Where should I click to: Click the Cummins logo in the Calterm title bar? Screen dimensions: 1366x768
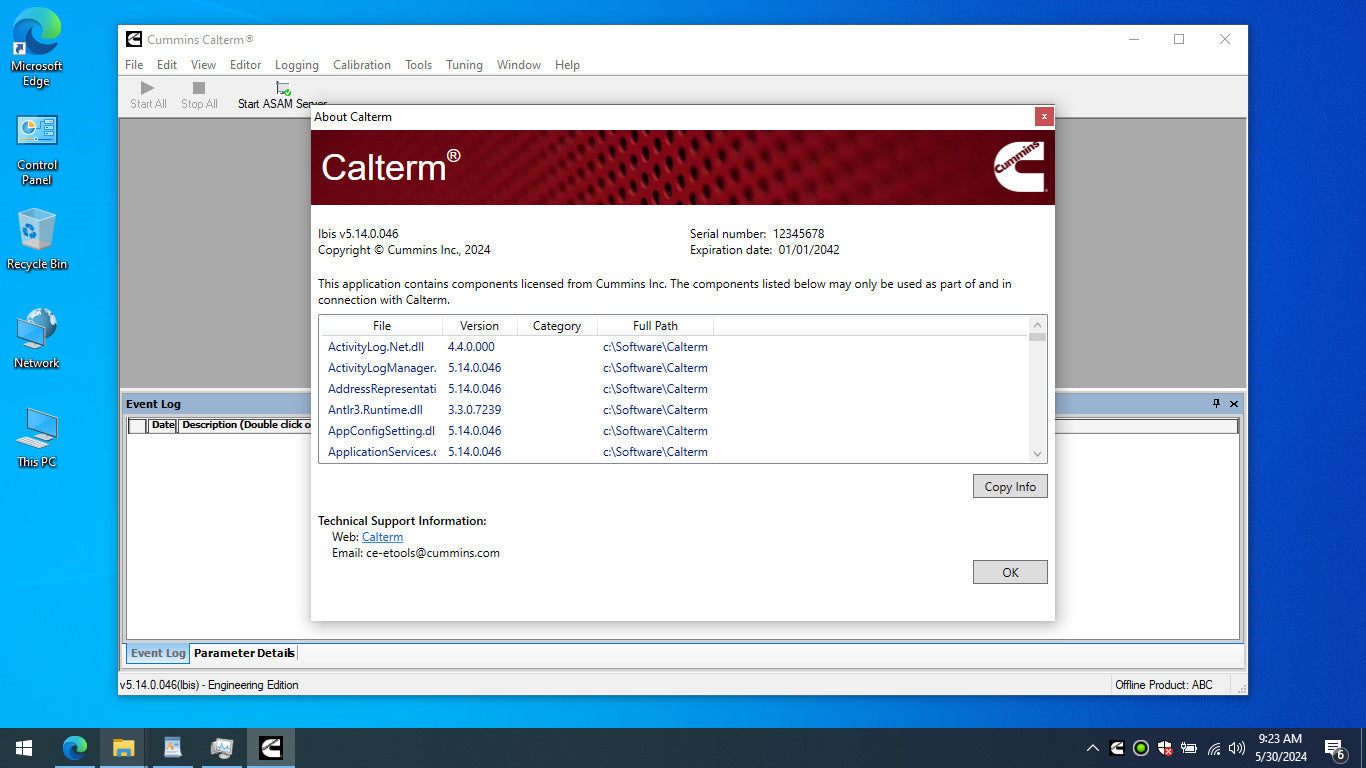134,39
